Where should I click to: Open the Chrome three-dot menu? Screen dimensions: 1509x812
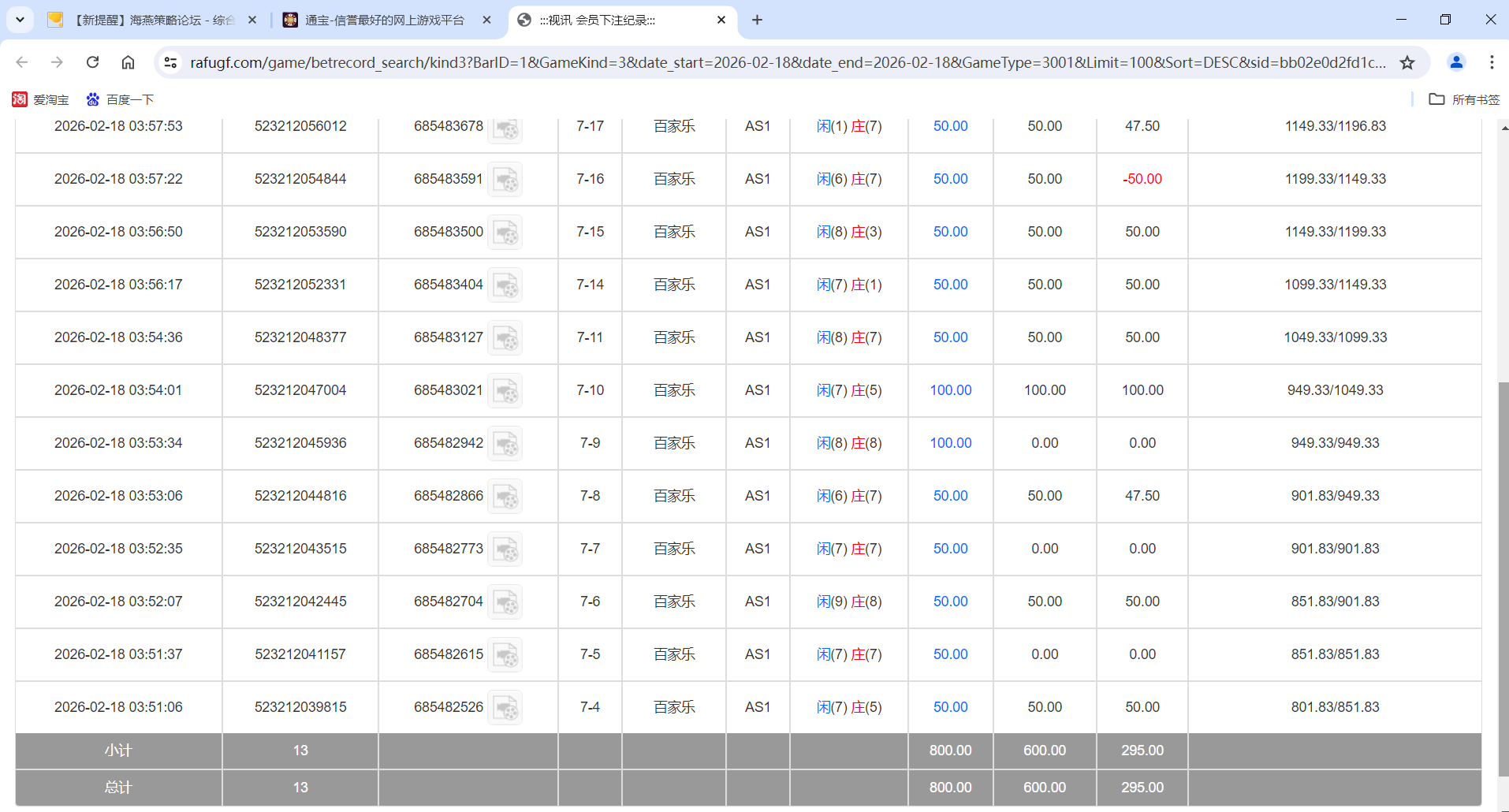coord(1492,62)
